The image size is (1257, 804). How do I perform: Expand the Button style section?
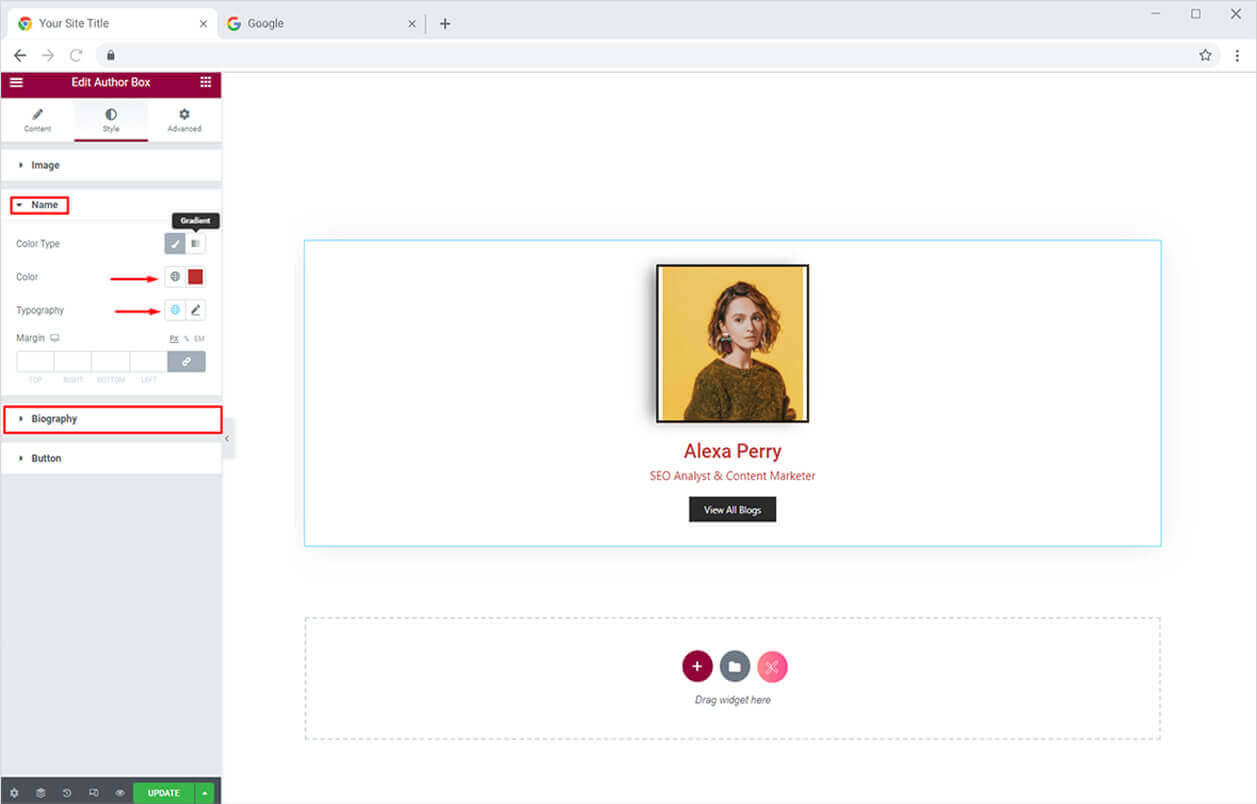point(46,458)
